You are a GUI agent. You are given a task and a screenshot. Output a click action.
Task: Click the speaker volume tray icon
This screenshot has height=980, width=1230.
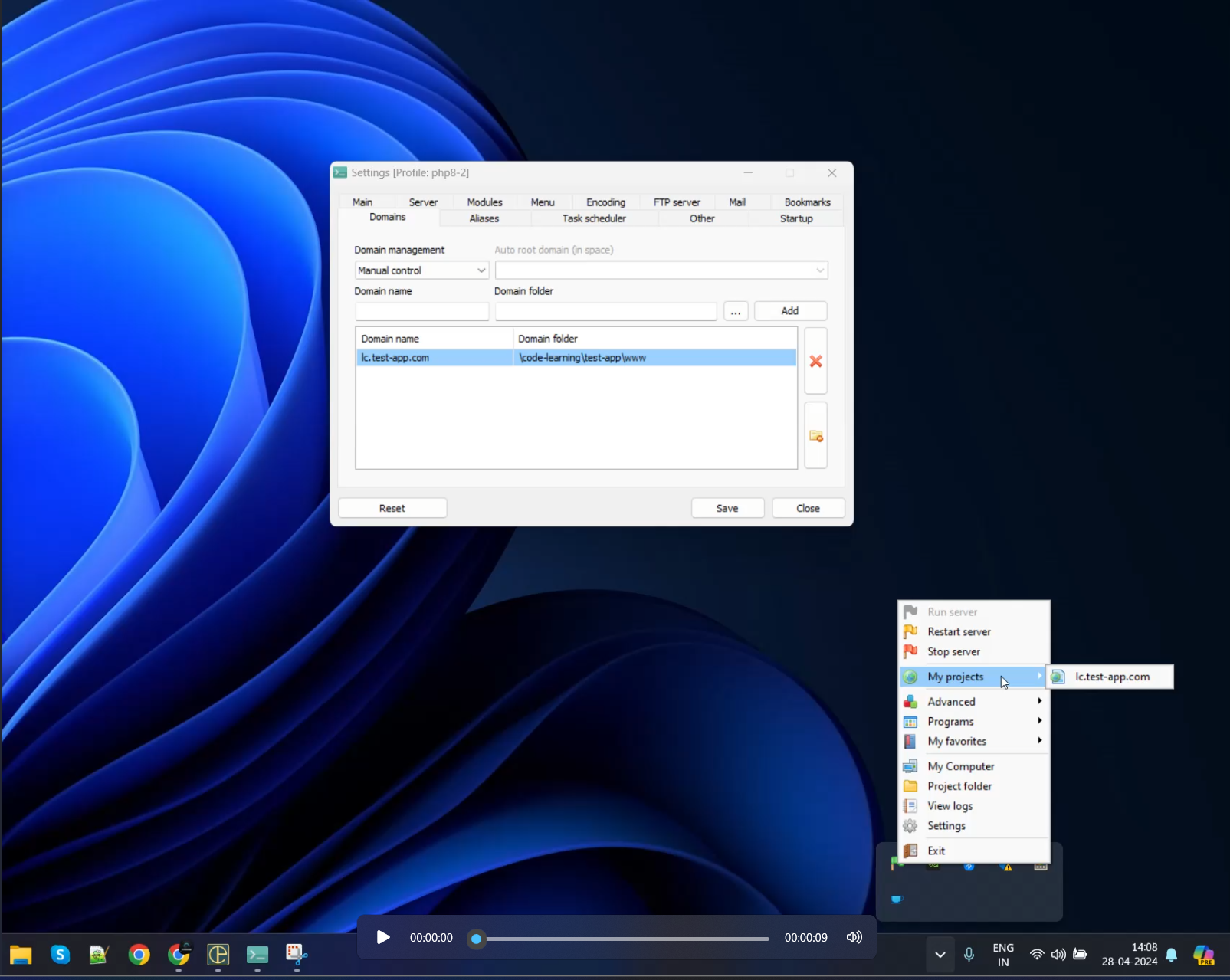point(1058,955)
